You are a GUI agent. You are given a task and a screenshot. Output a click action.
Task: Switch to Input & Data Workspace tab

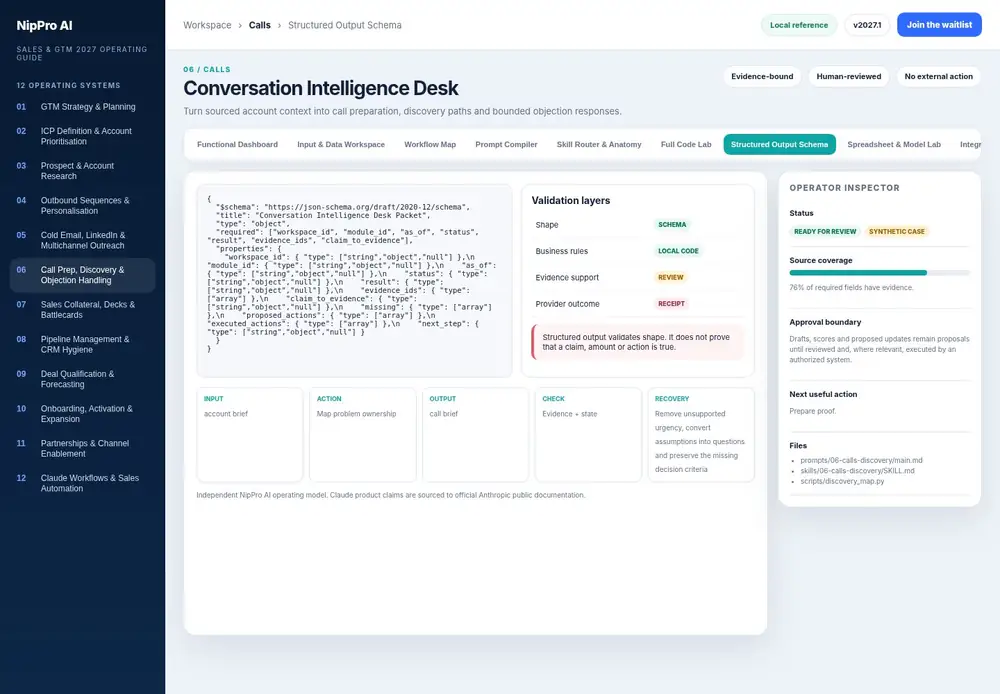tap(341, 144)
